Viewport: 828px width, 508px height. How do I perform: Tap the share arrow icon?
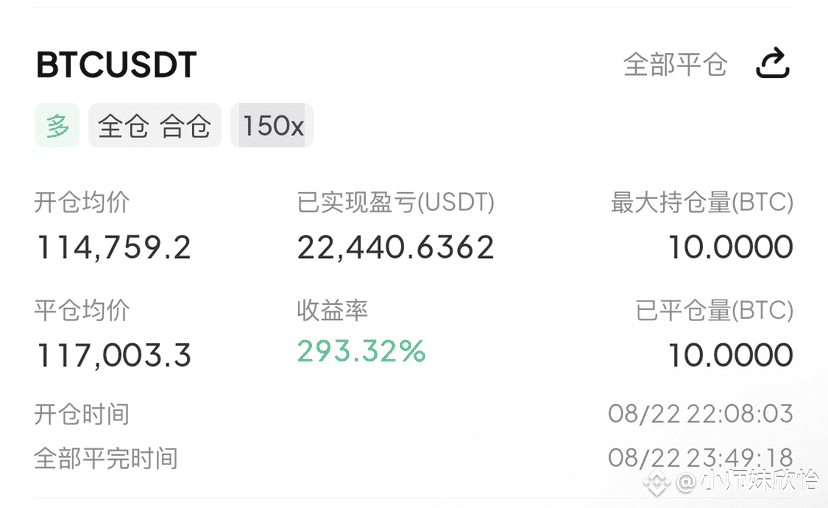773,63
